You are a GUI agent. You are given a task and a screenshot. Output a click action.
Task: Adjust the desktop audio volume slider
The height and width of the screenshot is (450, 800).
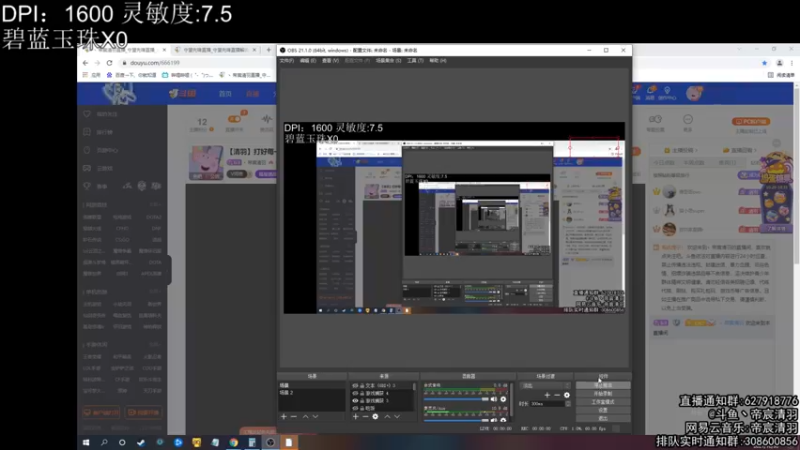(456, 399)
